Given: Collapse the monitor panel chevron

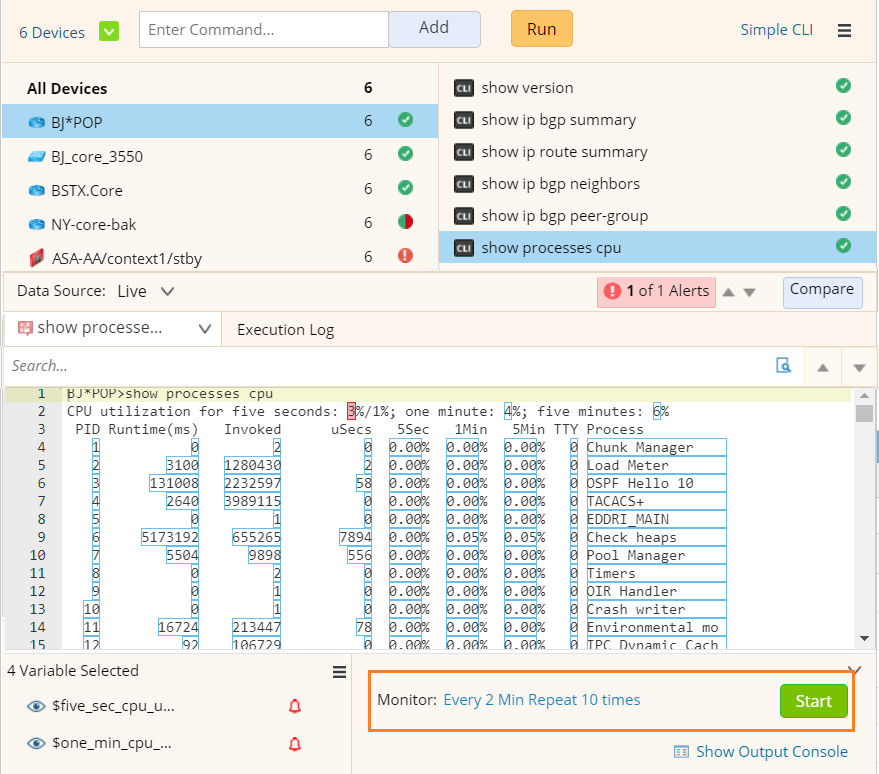Looking at the screenshot, I should pyautogui.click(x=854, y=670).
